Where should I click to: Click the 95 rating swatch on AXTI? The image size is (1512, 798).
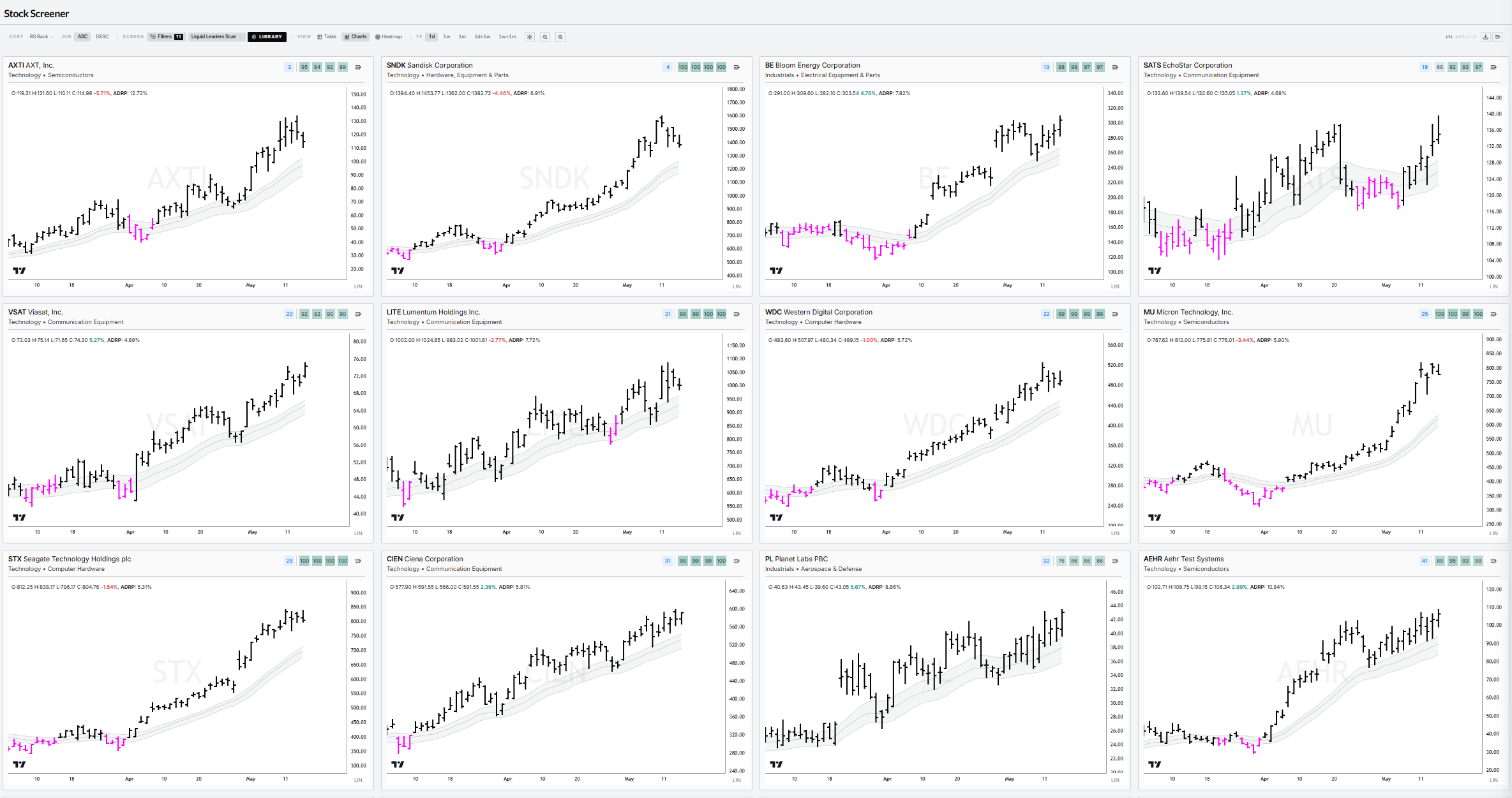tap(304, 67)
